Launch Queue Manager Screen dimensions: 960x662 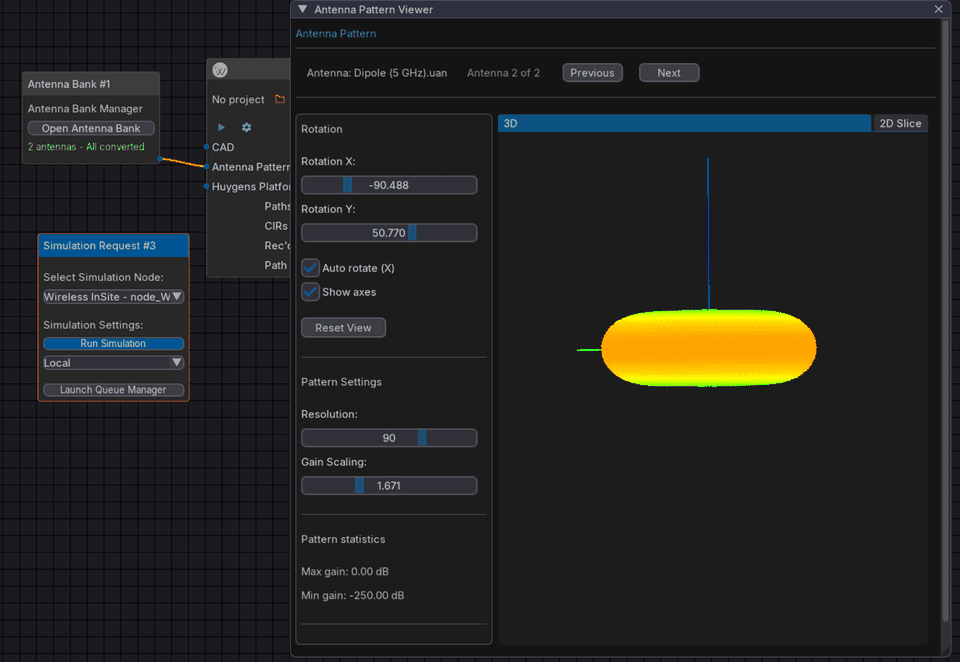pos(113,389)
